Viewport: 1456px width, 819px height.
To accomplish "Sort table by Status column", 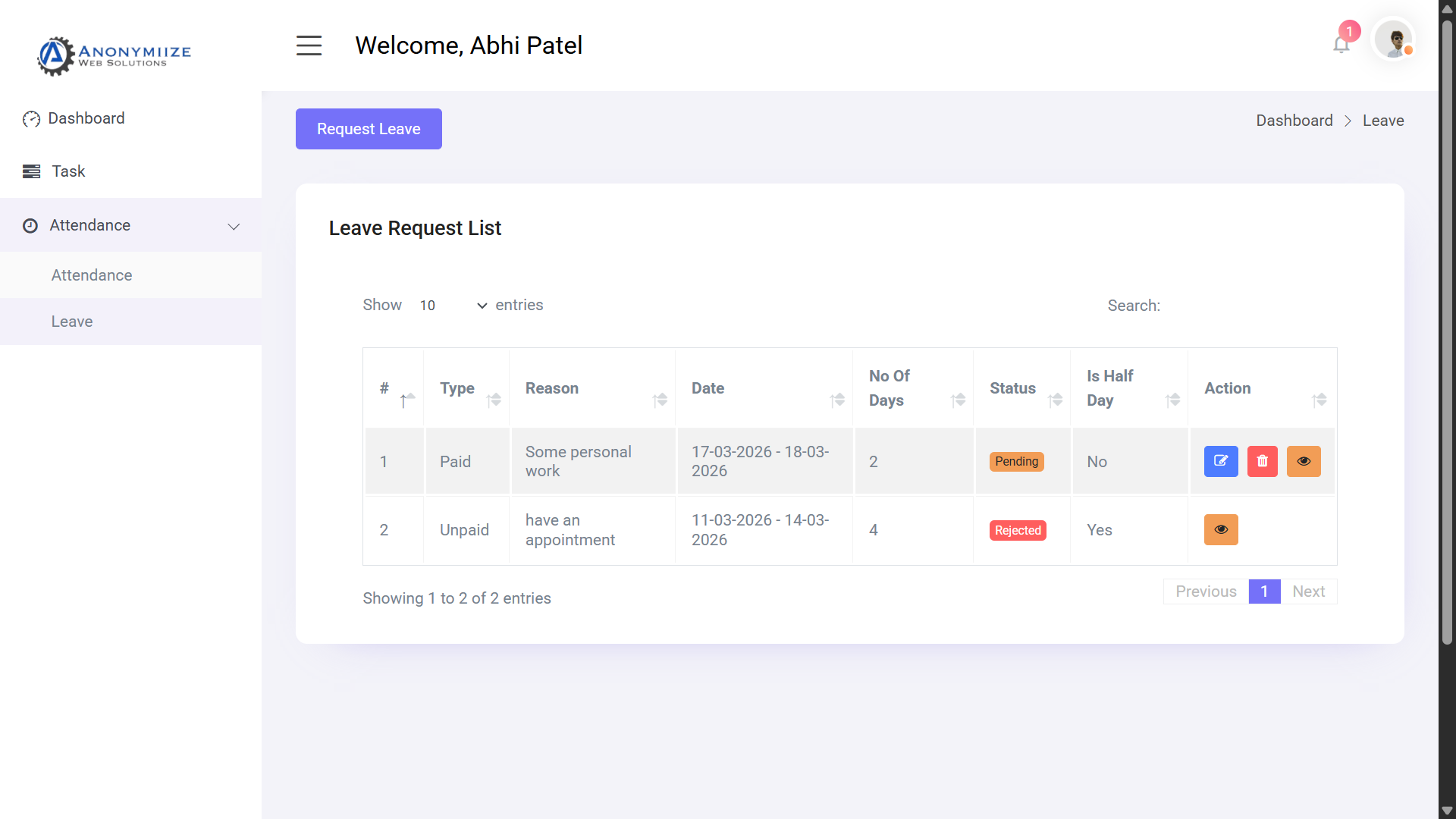I will tap(1022, 388).
